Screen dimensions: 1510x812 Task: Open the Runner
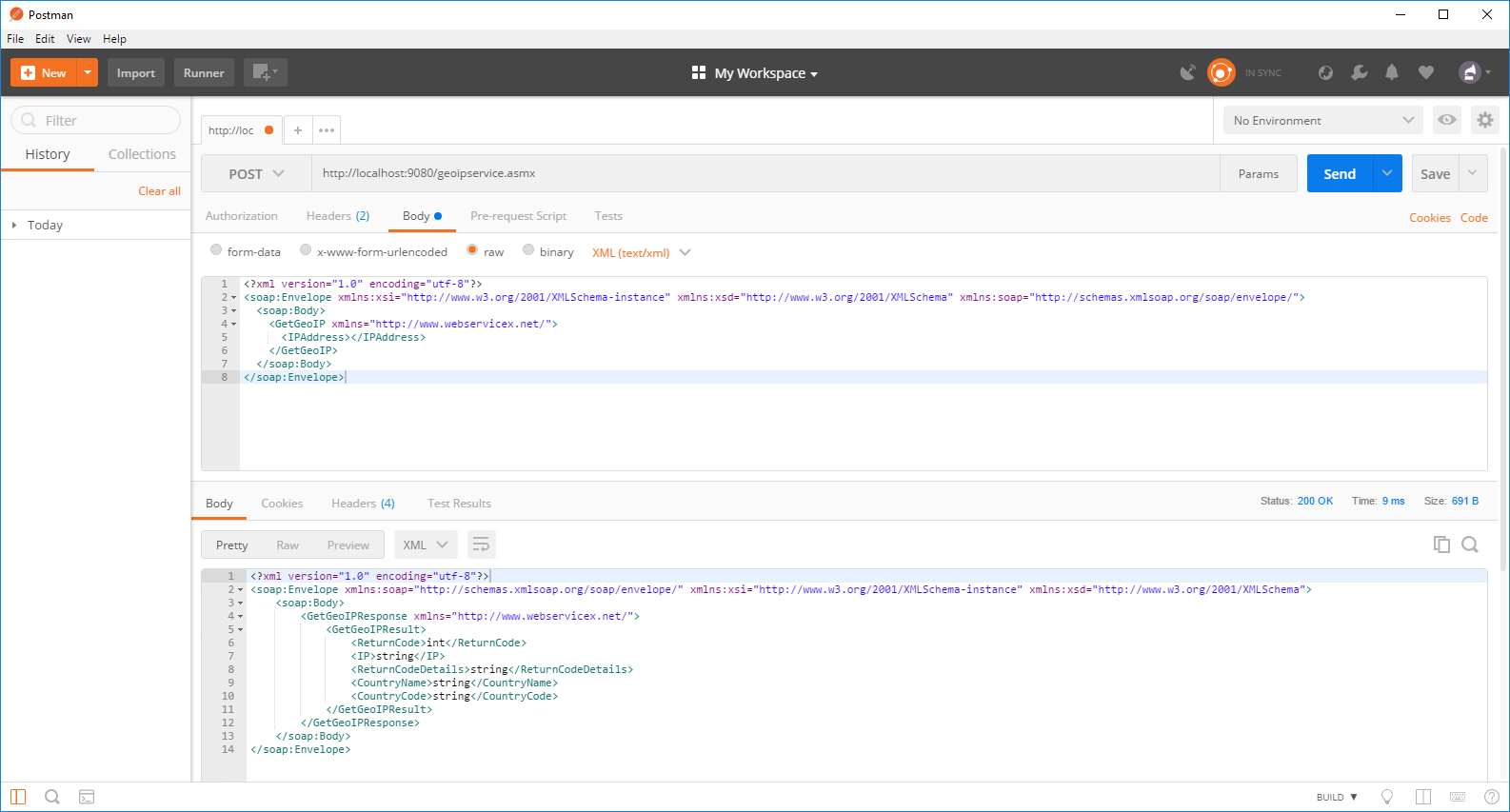(204, 72)
